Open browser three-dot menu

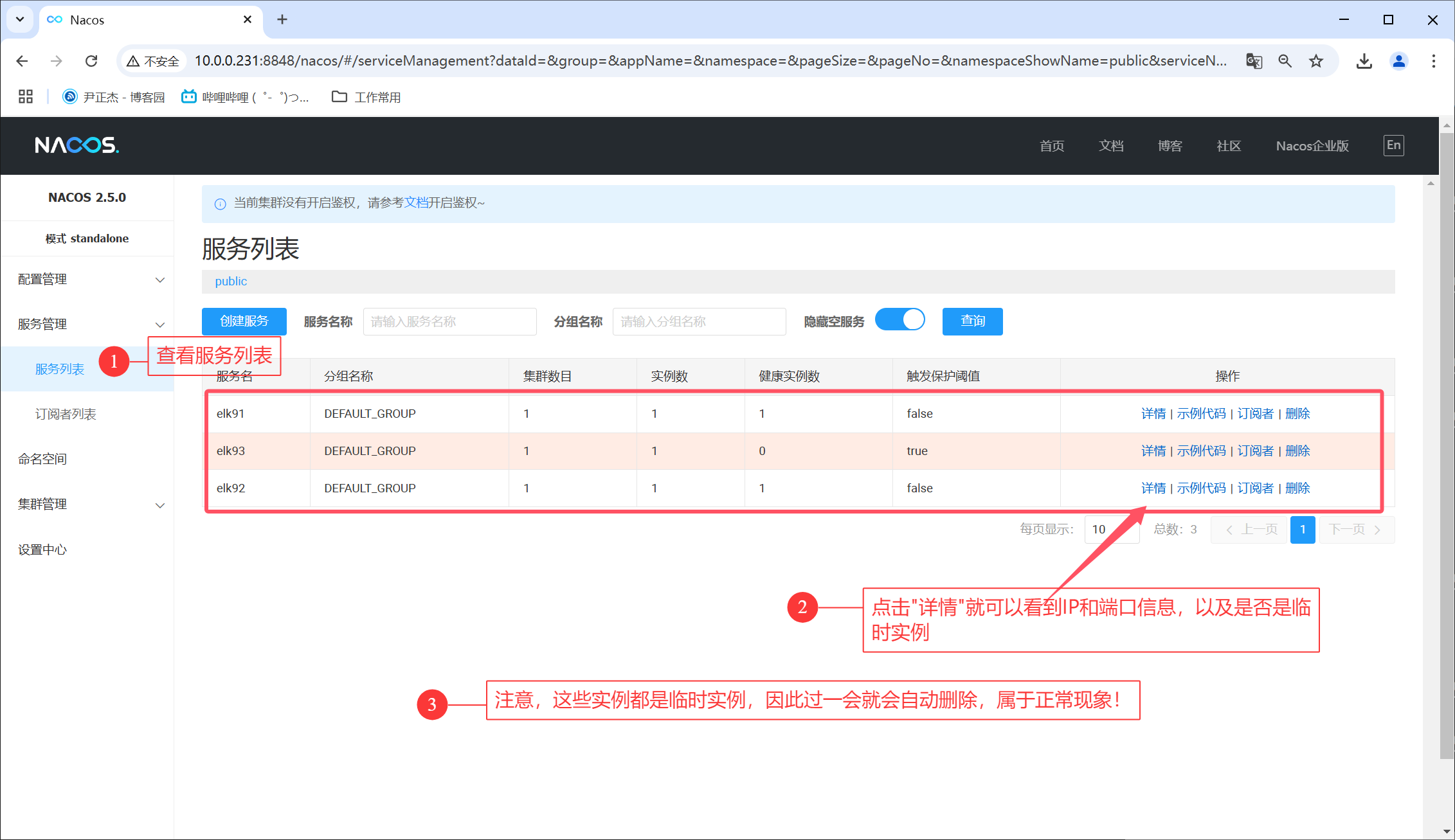click(1433, 61)
